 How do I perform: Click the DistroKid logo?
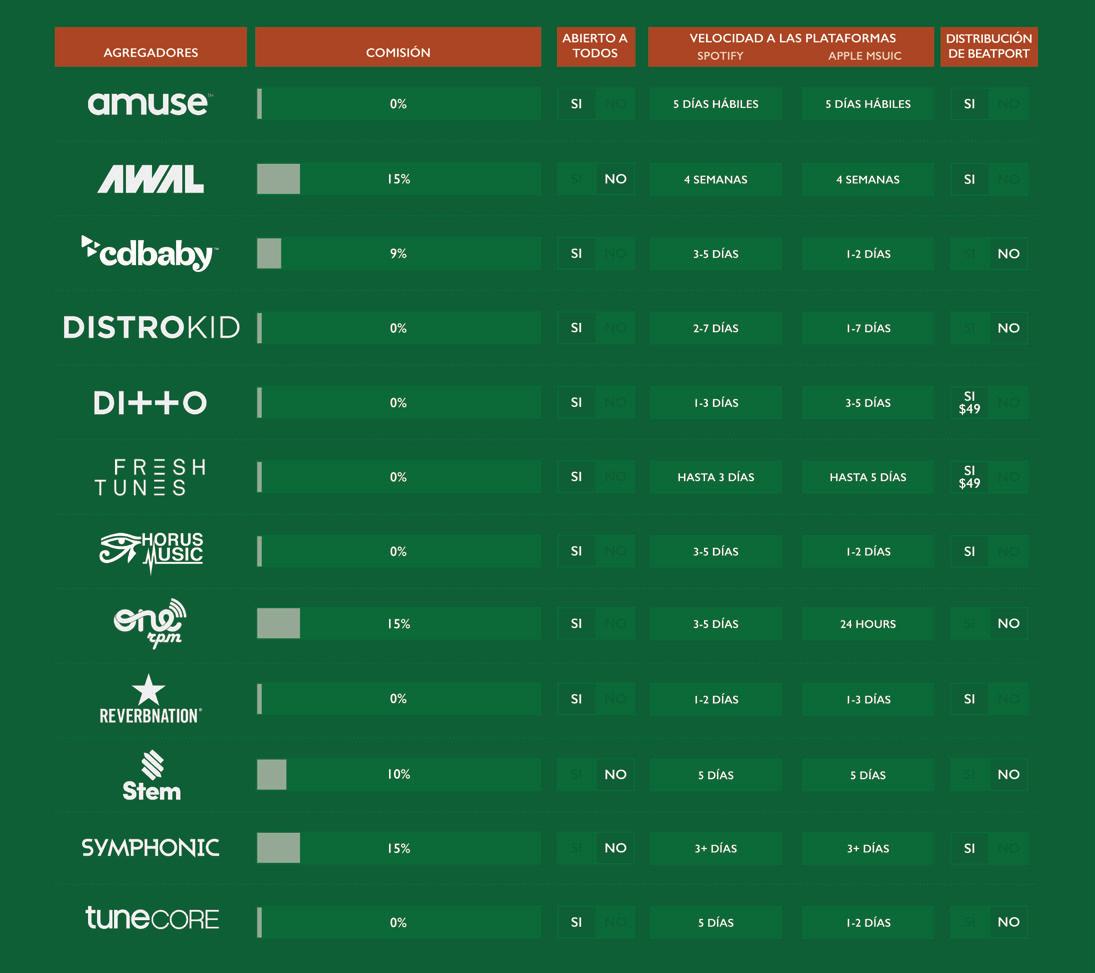point(152,328)
